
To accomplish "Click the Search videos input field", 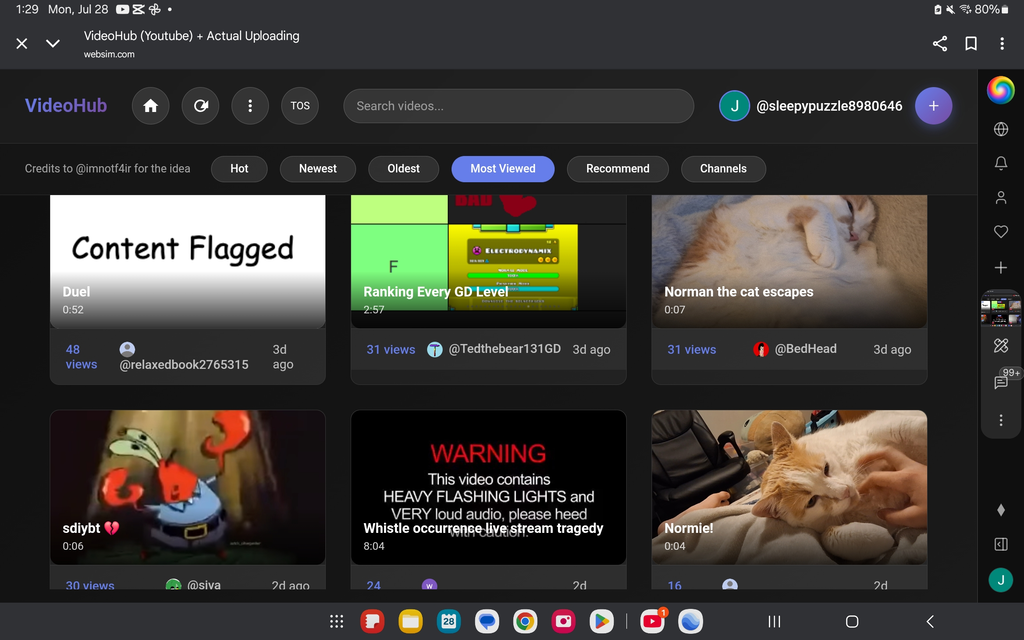I will point(519,106).
